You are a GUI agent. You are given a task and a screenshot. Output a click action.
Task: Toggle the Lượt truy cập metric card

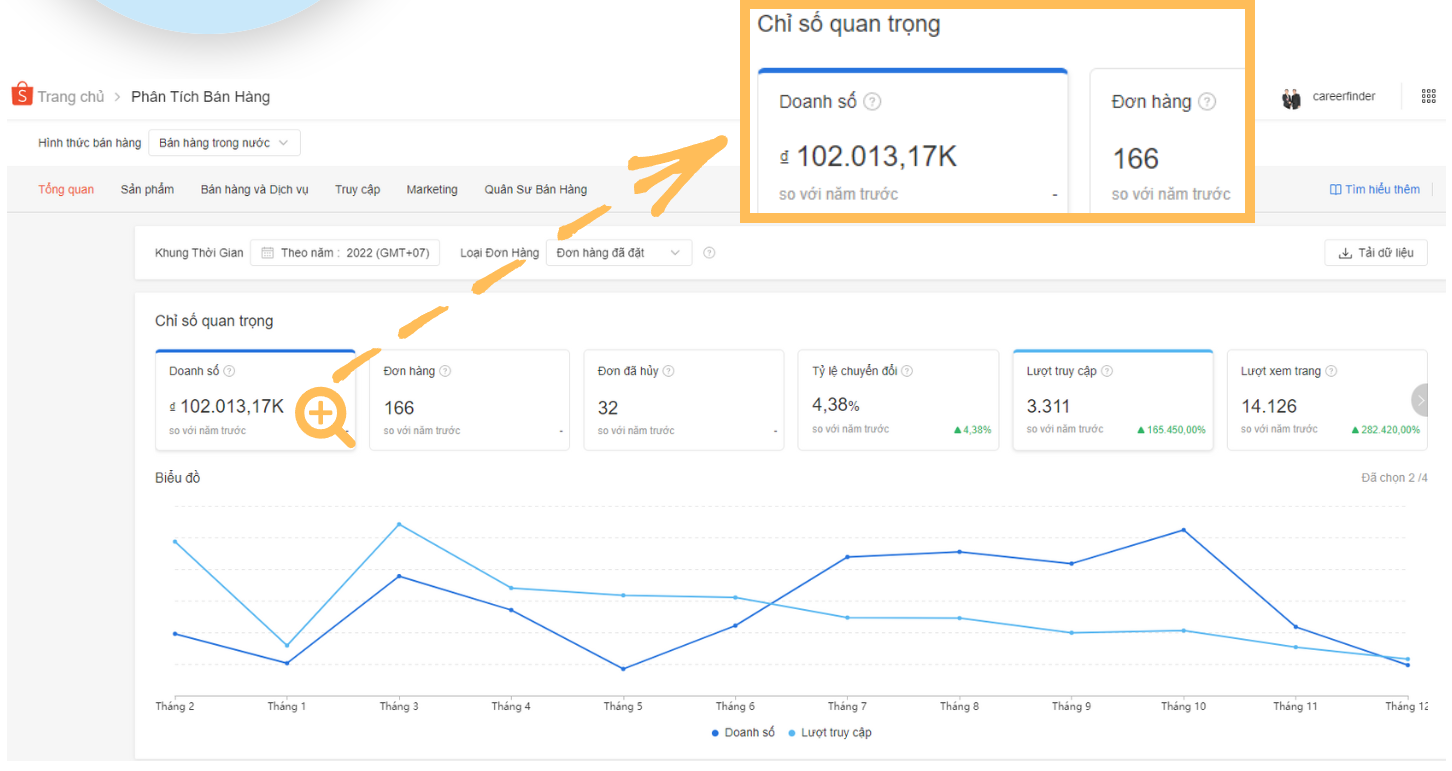pos(1112,400)
